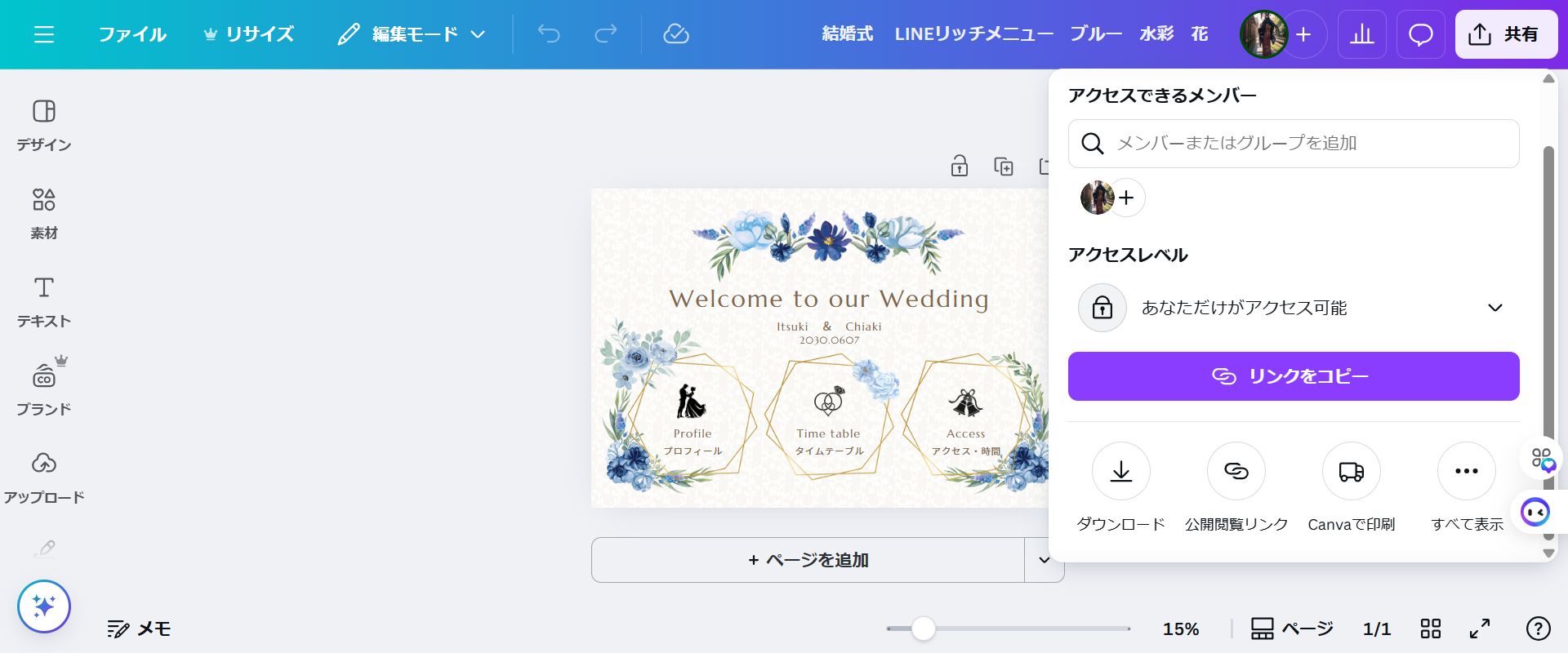The image size is (1568, 653).
Task: Click the 15% zoom level value
Action: coord(1181,629)
